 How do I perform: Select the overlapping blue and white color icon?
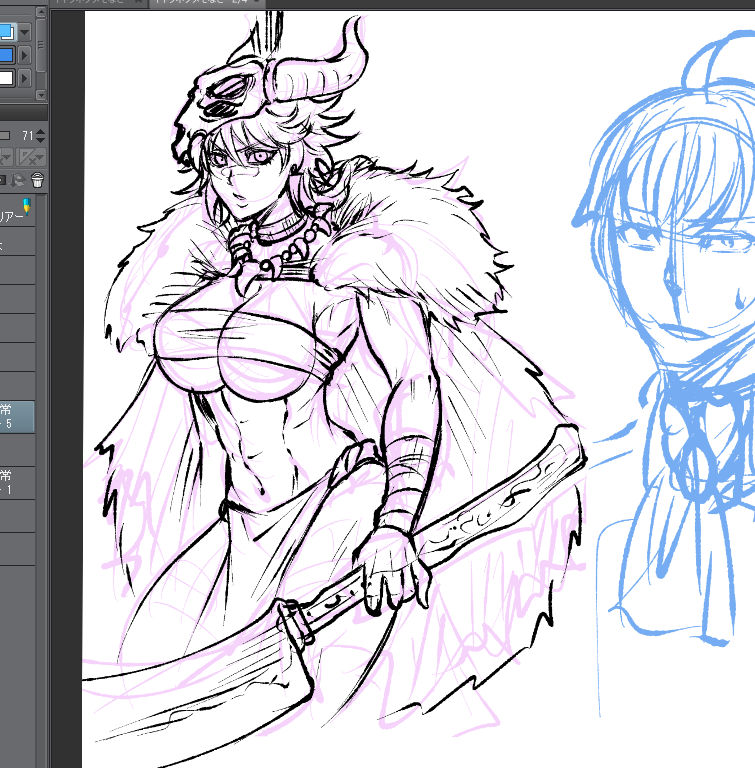point(7,32)
